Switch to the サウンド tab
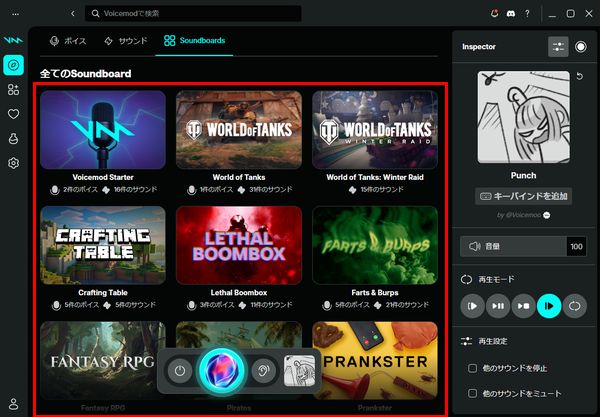600x417 pixels. [126, 41]
